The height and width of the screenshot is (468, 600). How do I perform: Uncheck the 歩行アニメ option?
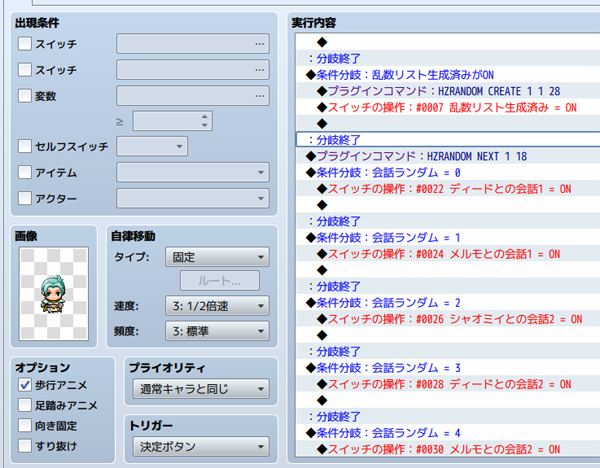[25, 385]
